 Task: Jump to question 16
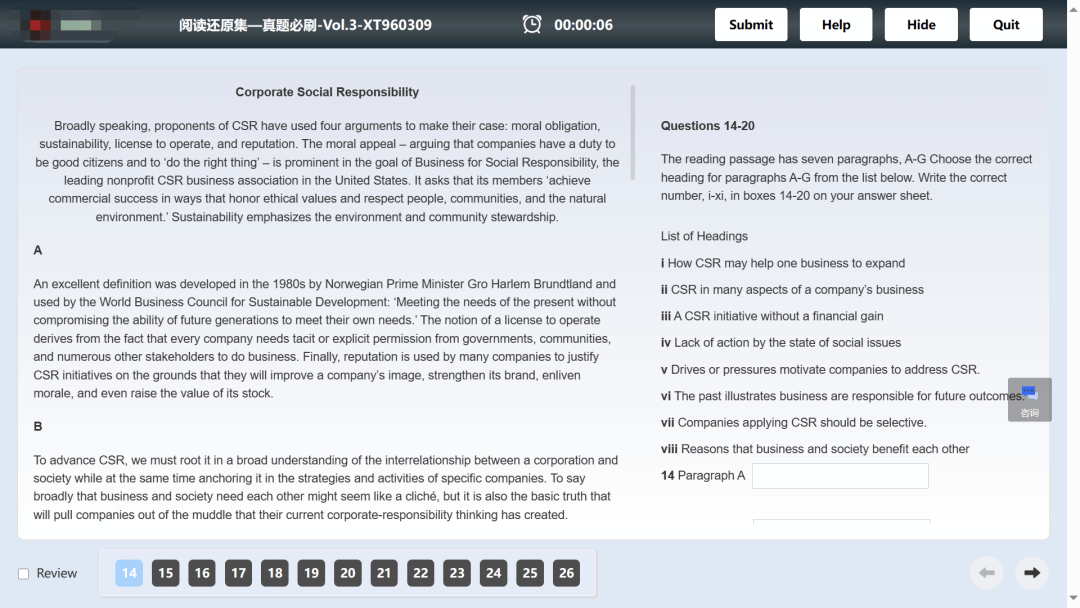coord(202,573)
